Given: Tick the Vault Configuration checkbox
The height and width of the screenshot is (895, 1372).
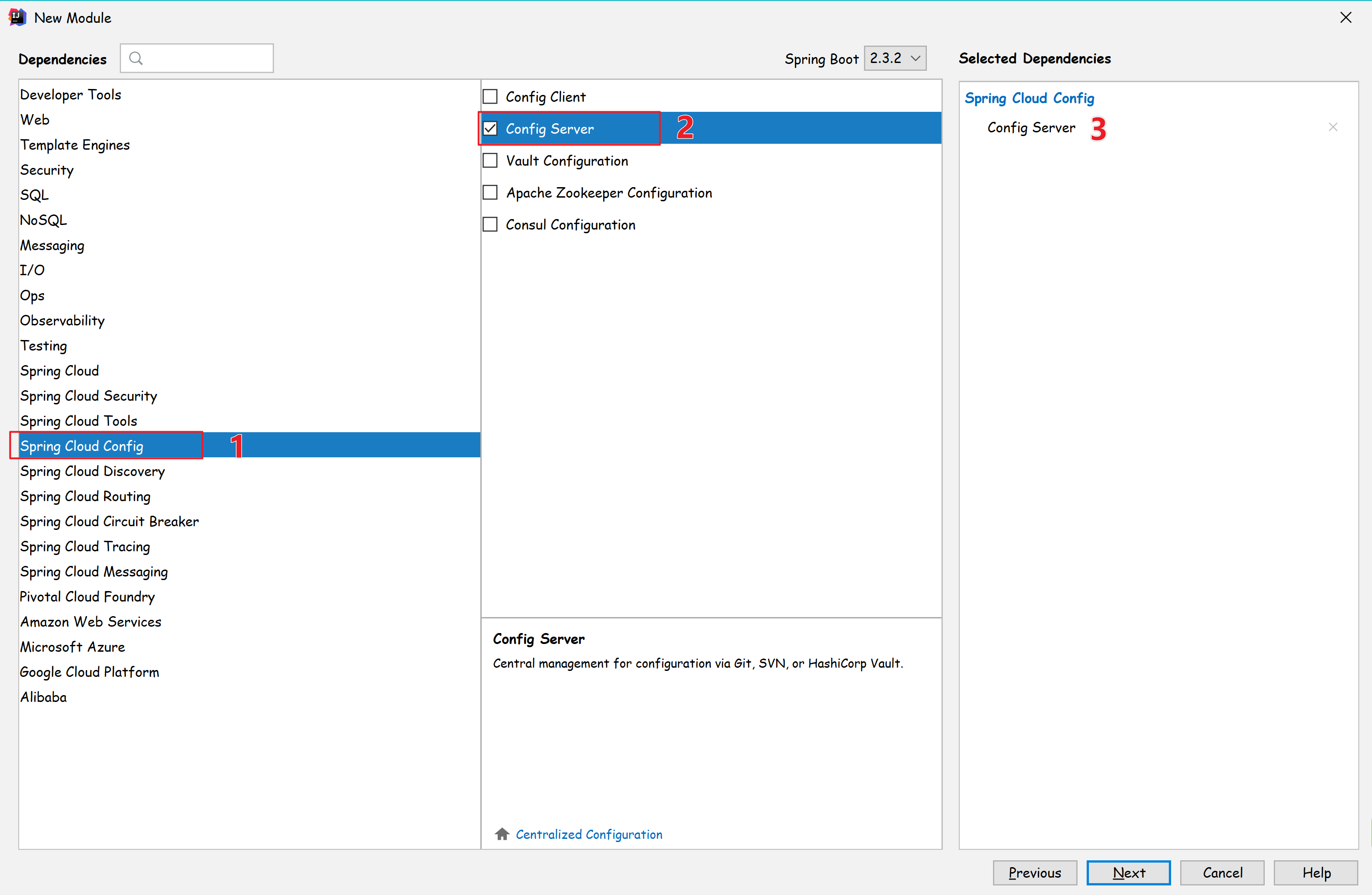Looking at the screenshot, I should tap(490, 160).
